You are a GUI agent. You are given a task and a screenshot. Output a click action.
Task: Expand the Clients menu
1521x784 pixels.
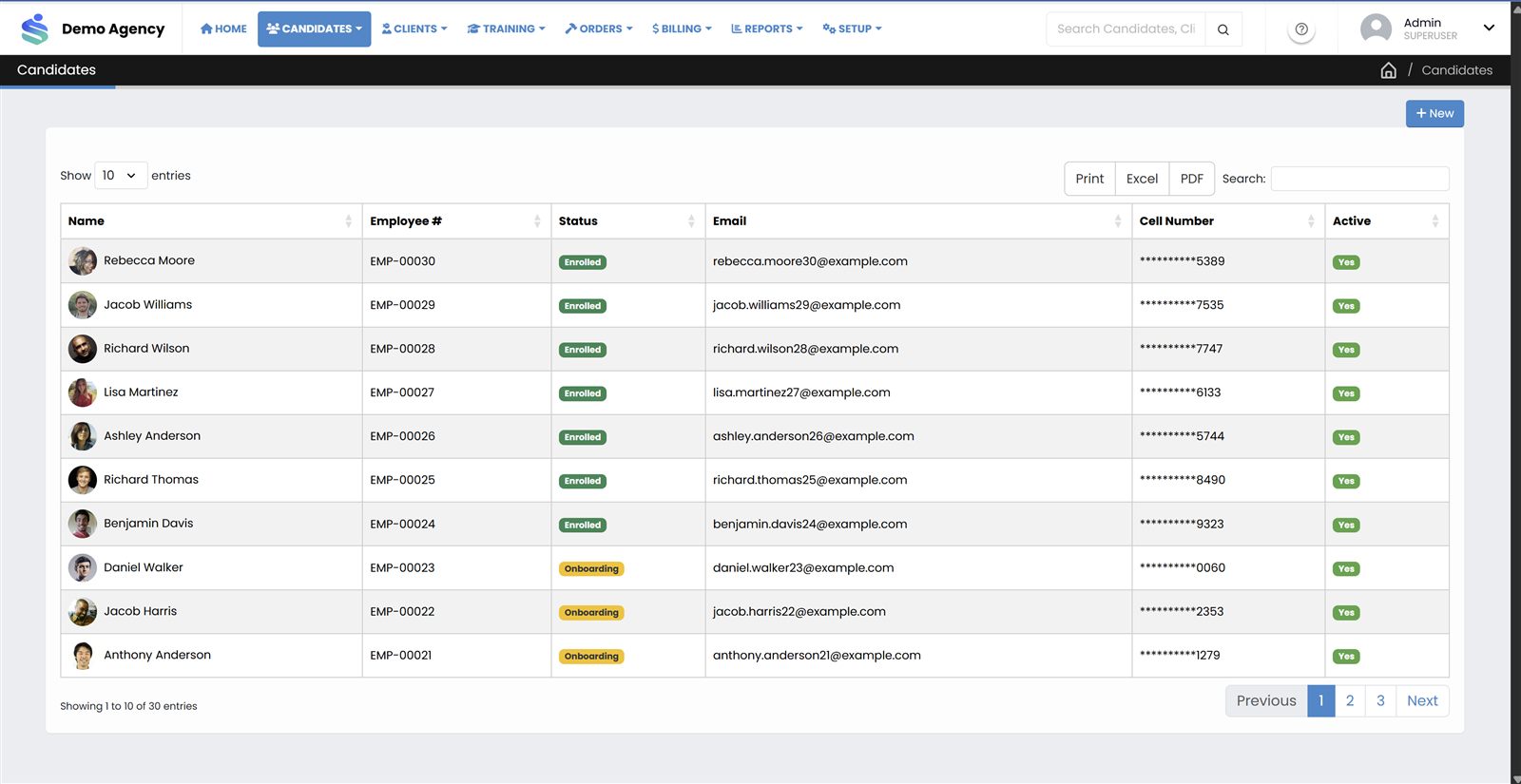(414, 29)
